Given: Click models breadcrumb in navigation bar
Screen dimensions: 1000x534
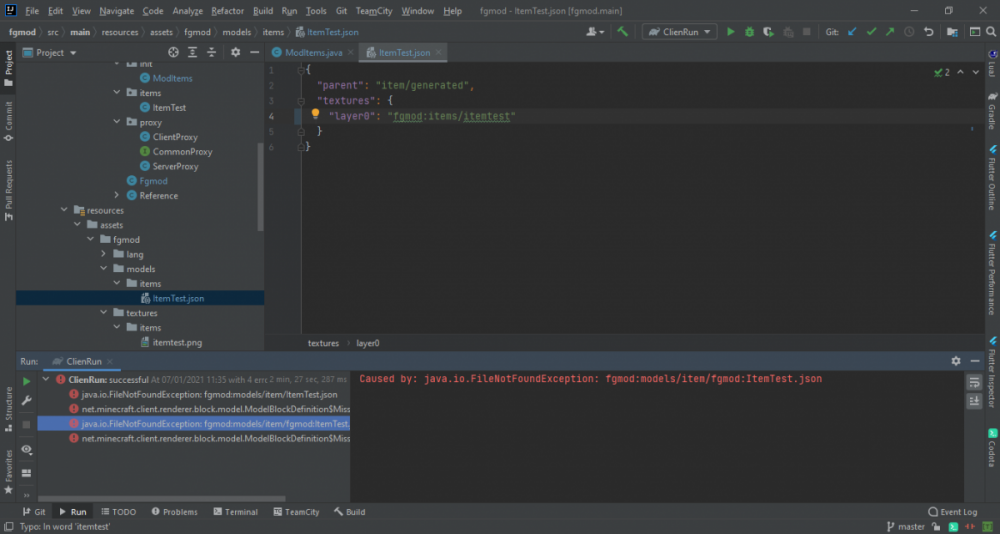Looking at the screenshot, I should (x=237, y=32).
